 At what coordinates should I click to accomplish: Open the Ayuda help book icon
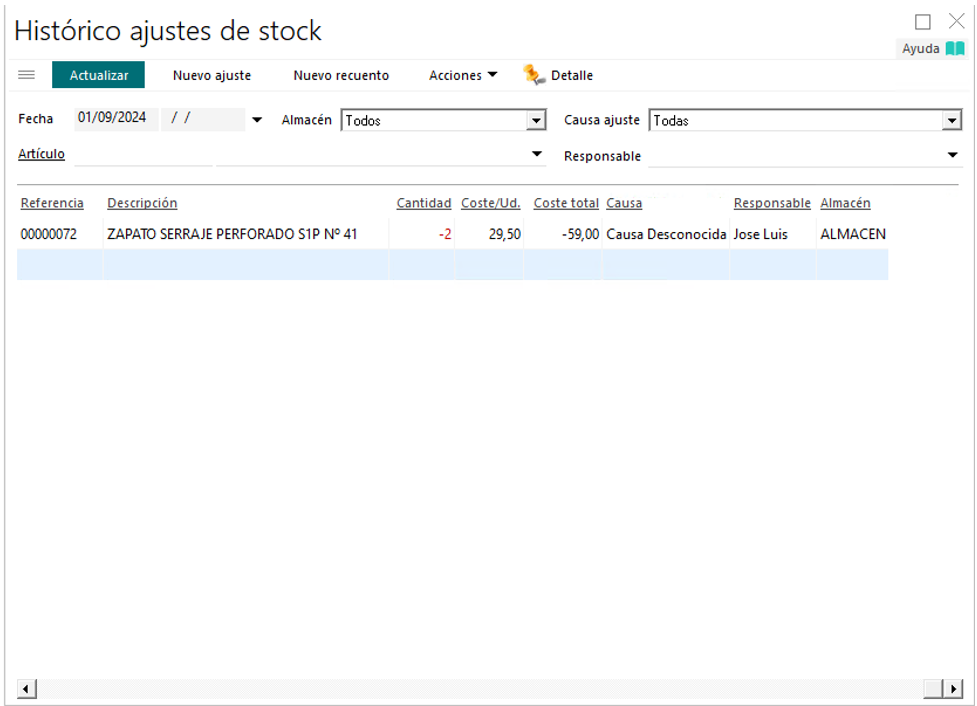(955, 48)
